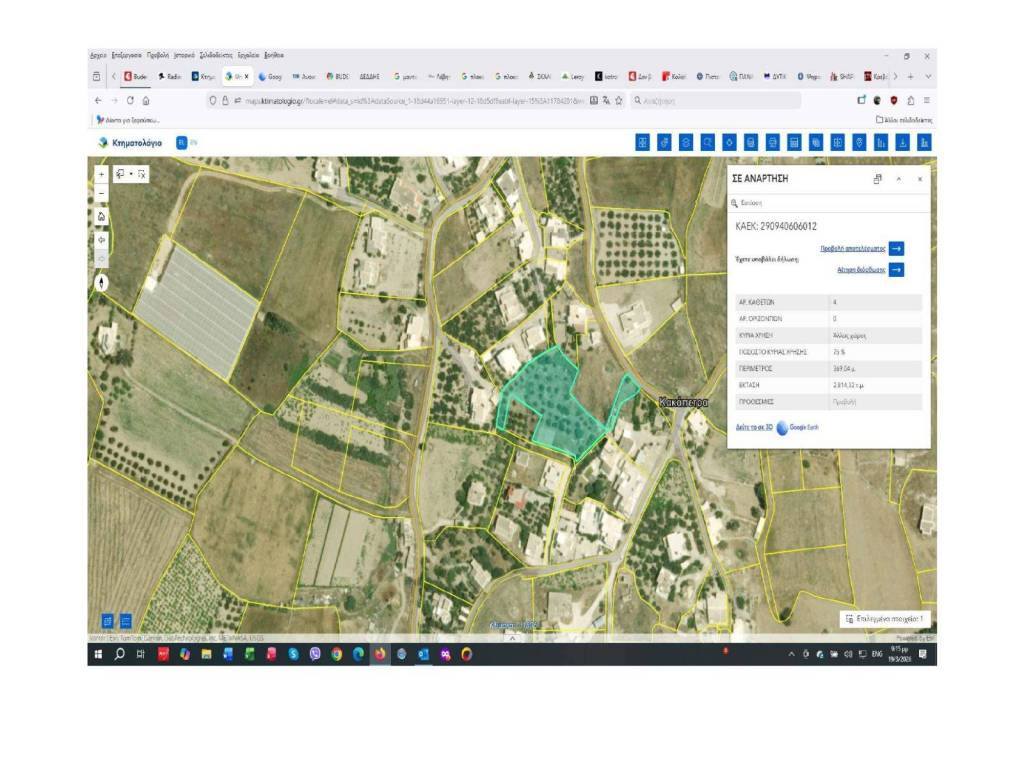Image resolution: width=1024 pixels, height=768 pixels.
Task: Open the Βοήθεια menu
Action: 274,55
